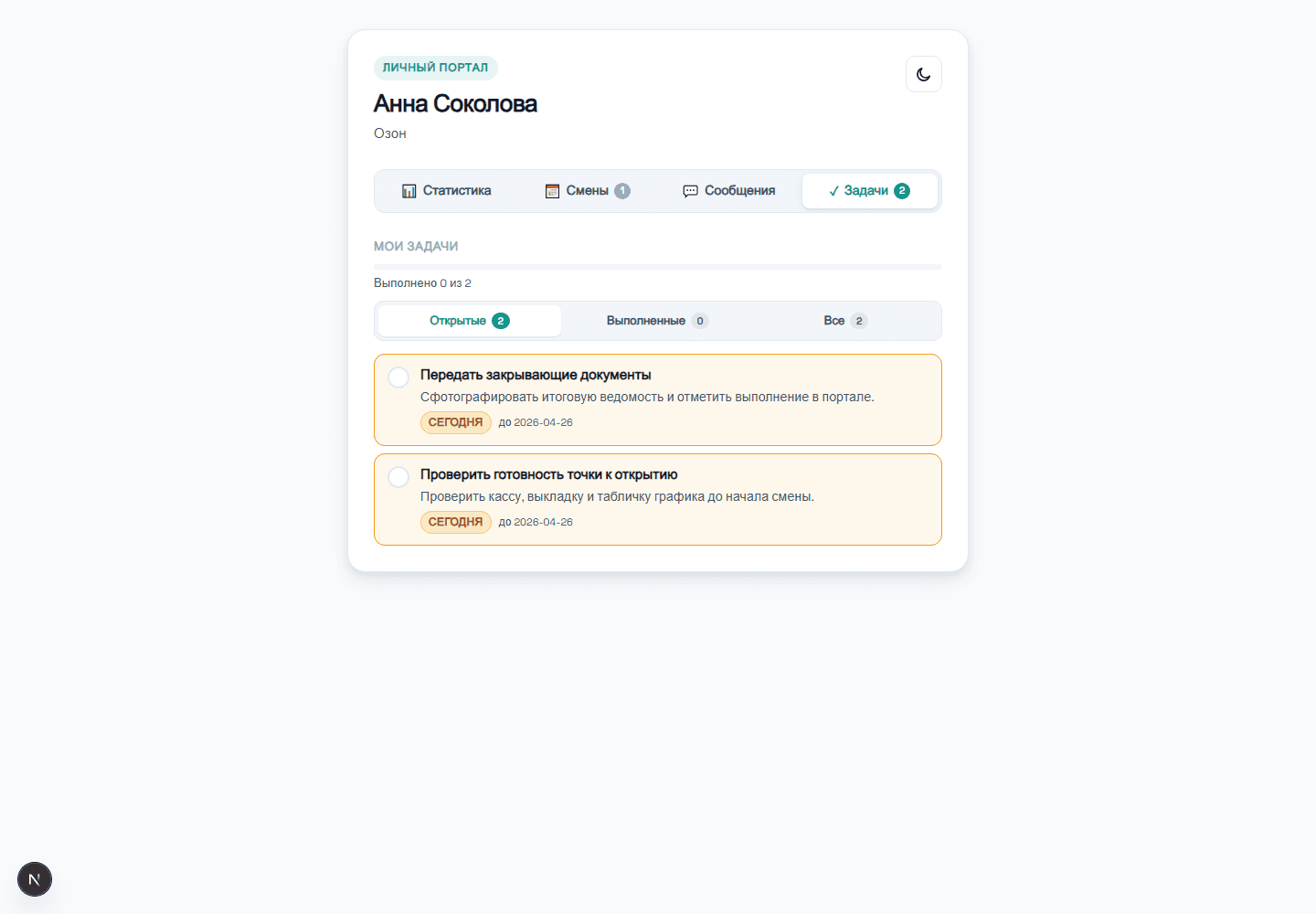
Task: Click the gray 1 badge on Смены
Action: point(622,191)
